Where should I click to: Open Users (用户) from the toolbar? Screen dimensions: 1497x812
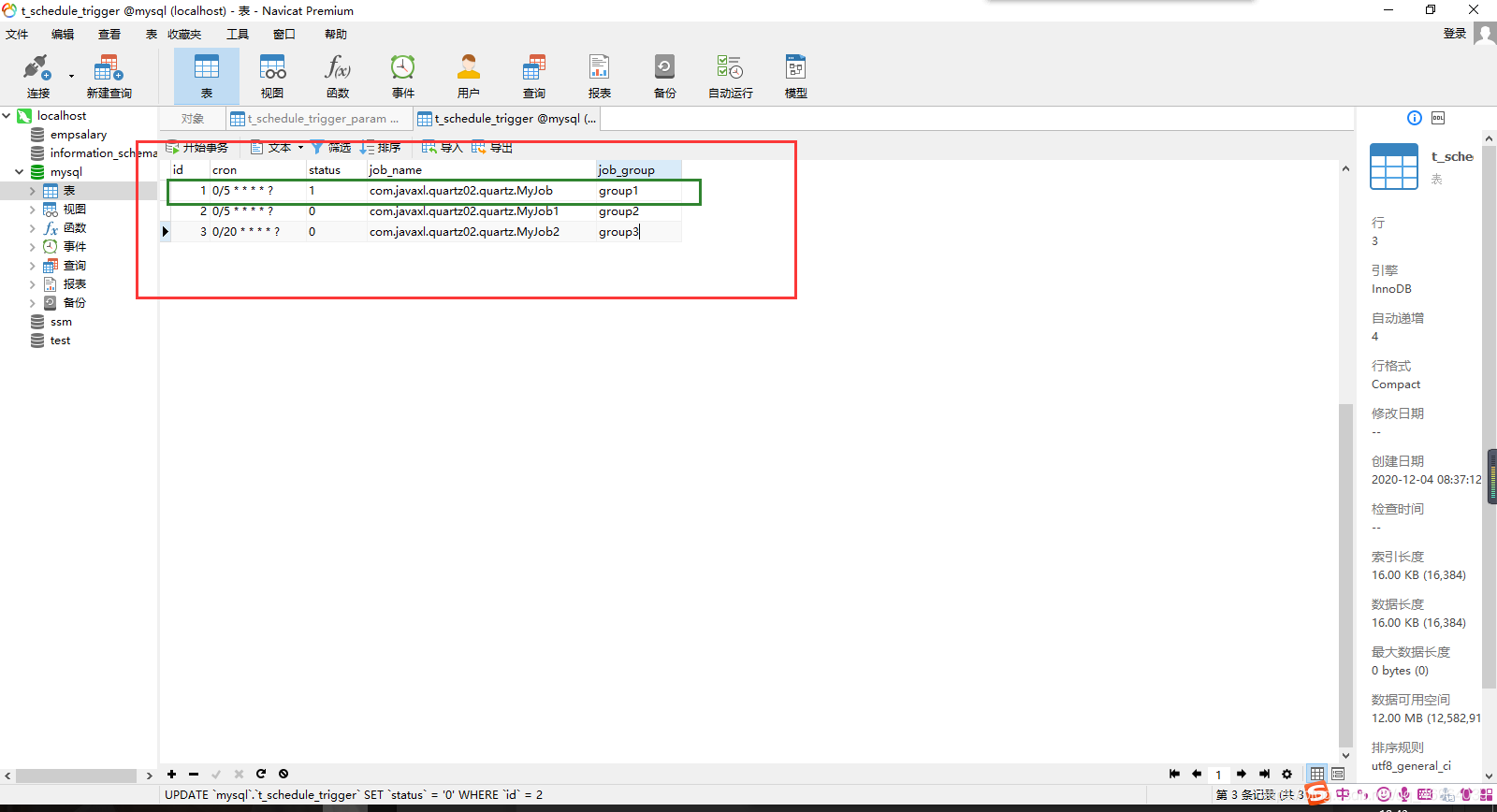tap(469, 77)
